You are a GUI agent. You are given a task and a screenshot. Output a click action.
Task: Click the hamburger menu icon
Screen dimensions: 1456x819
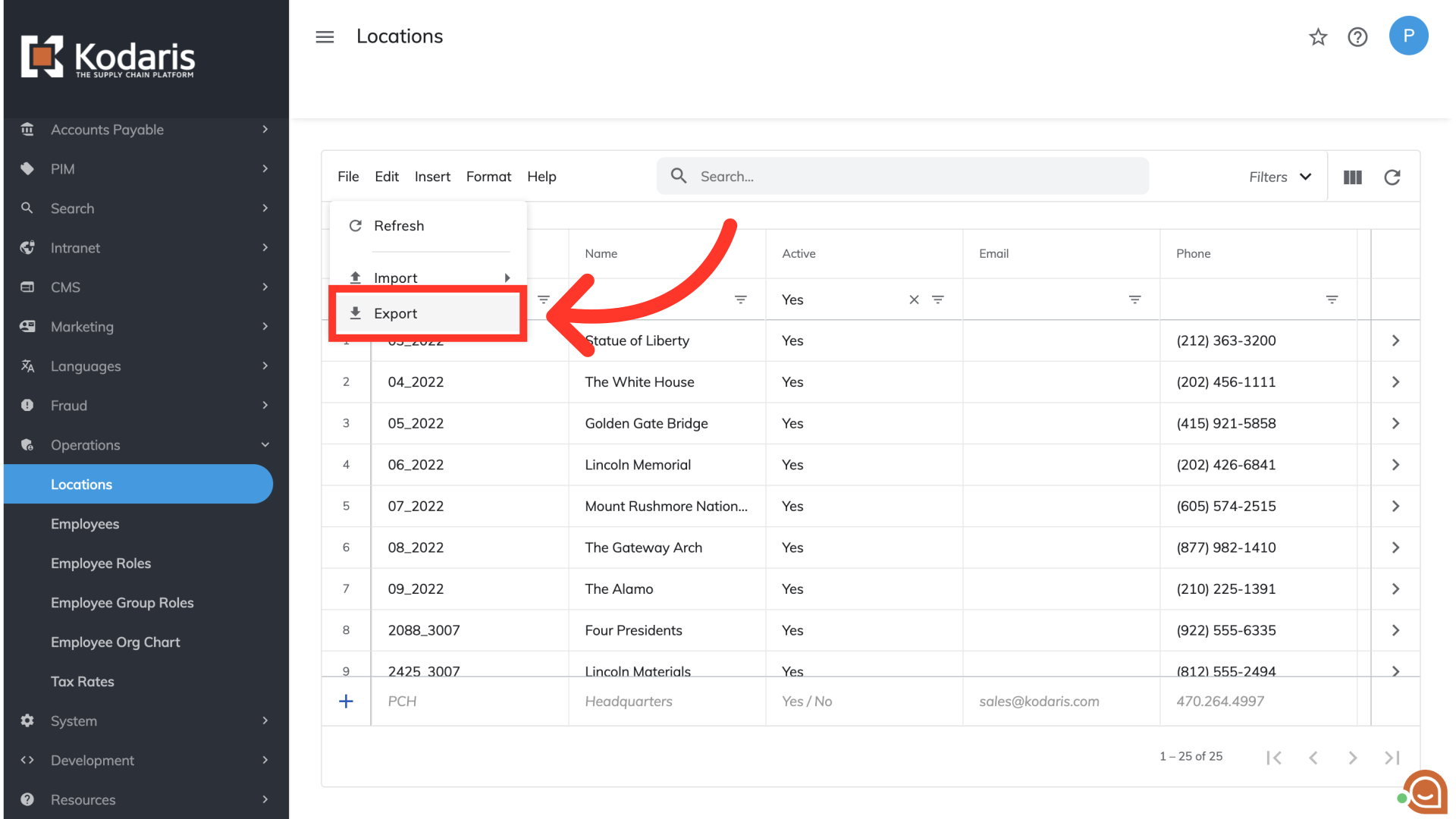[x=325, y=36]
